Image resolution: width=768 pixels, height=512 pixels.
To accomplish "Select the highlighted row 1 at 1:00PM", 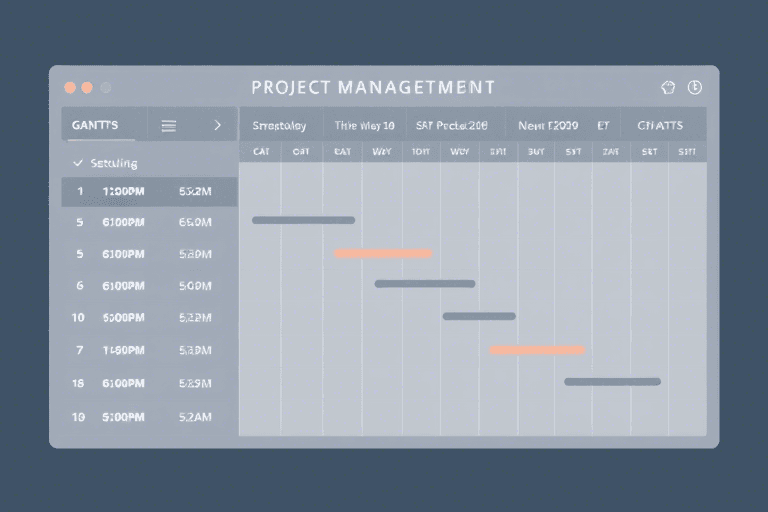I will [x=149, y=191].
